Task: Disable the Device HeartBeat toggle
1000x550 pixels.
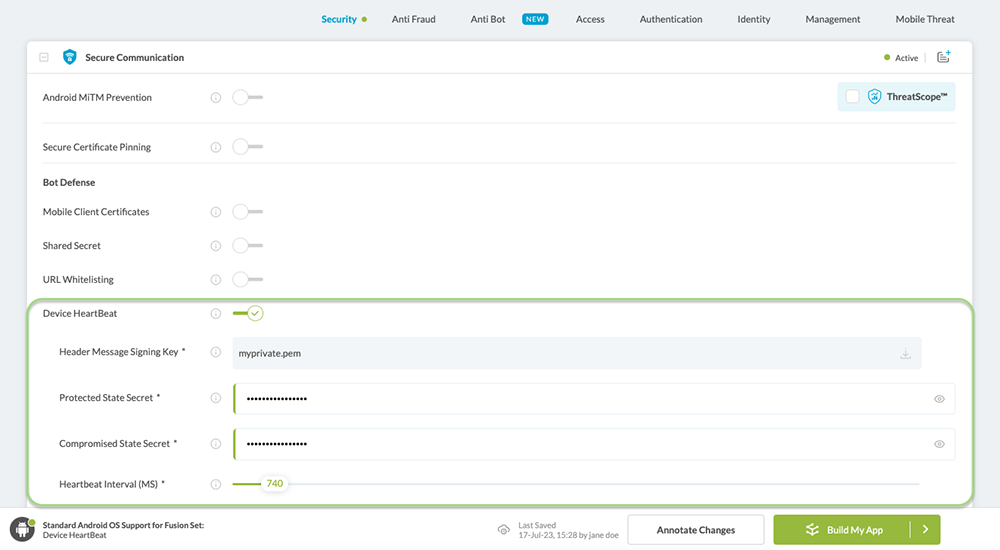Action: 248,314
